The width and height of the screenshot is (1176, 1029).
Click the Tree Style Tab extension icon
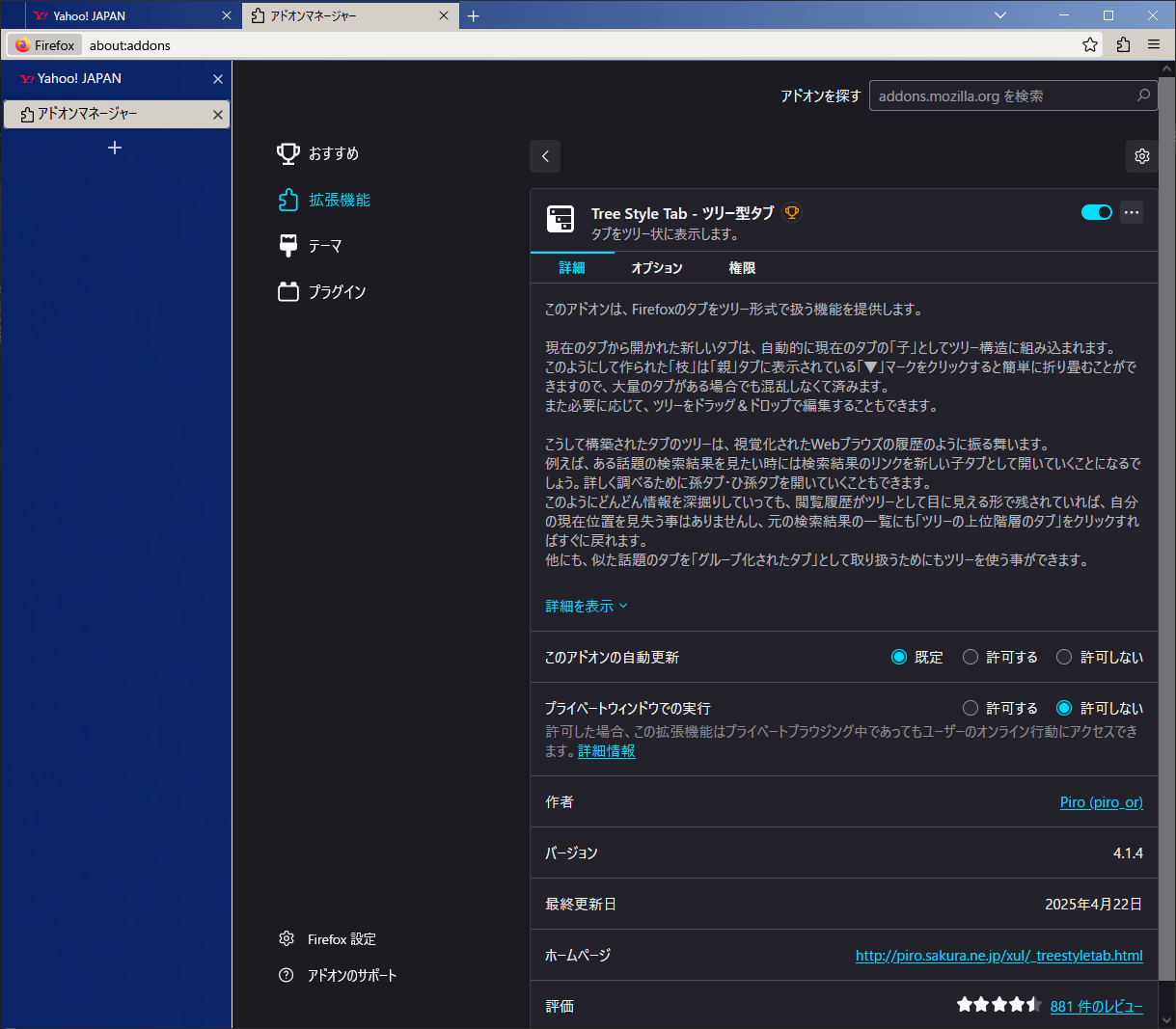[x=561, y=219]
